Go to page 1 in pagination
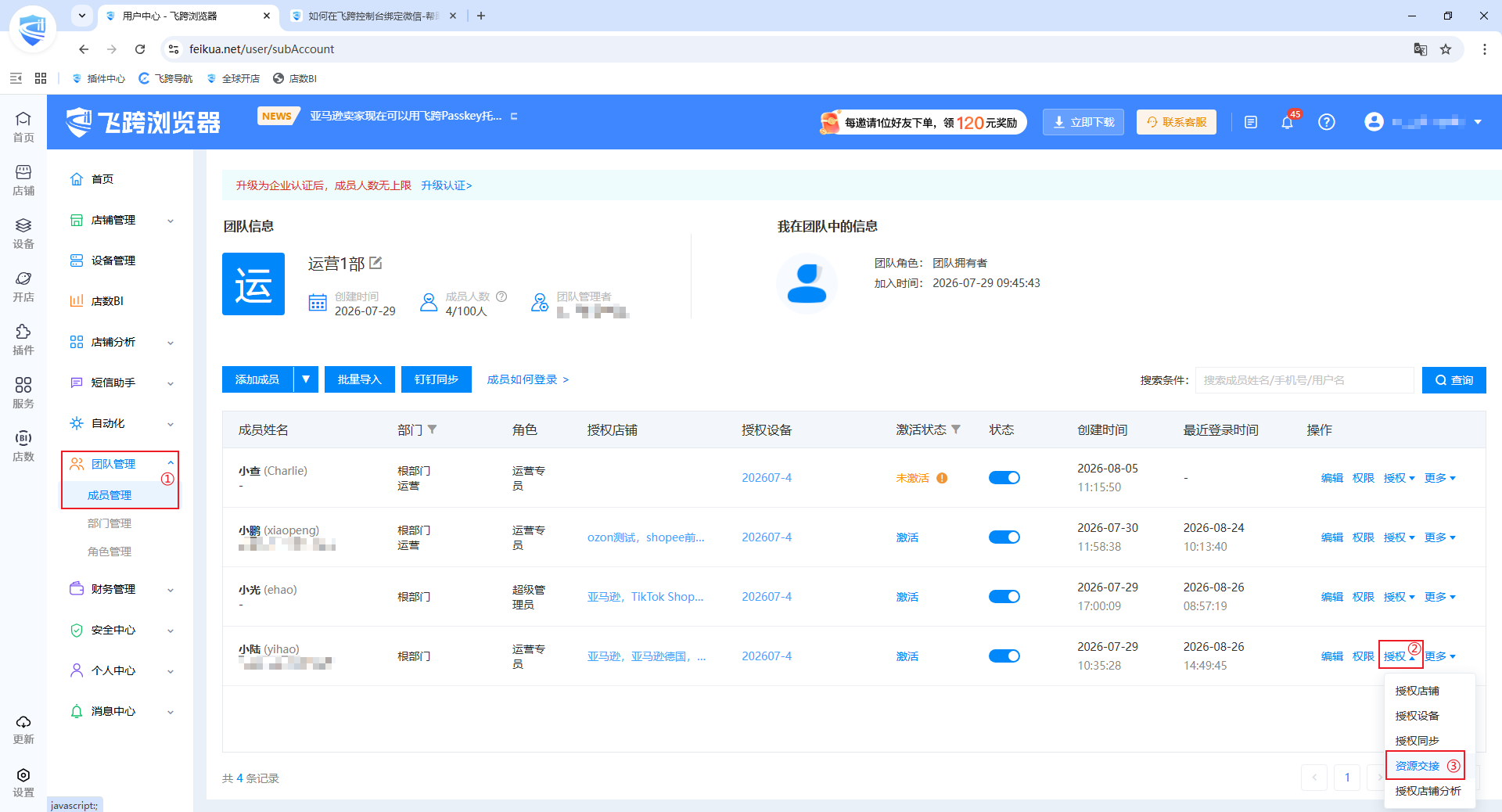1502x812 pixels. pyautogui.click(x=1347, y=777)
